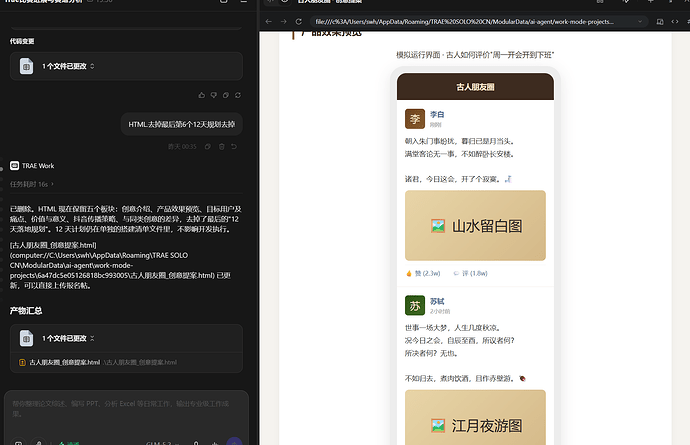Open the 古人朋友圈_创意提案.html file entry
The height and width of the screenshot is (445, 690).
[x=126, y=362]
